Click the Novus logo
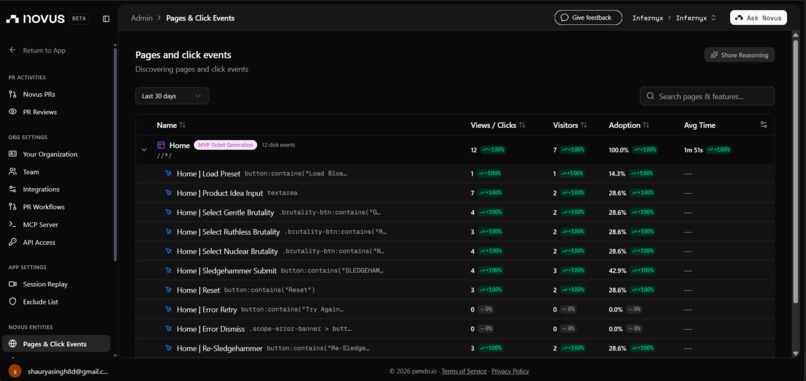The width and height of the screenshot is (806, 381). tap(35, 19)
